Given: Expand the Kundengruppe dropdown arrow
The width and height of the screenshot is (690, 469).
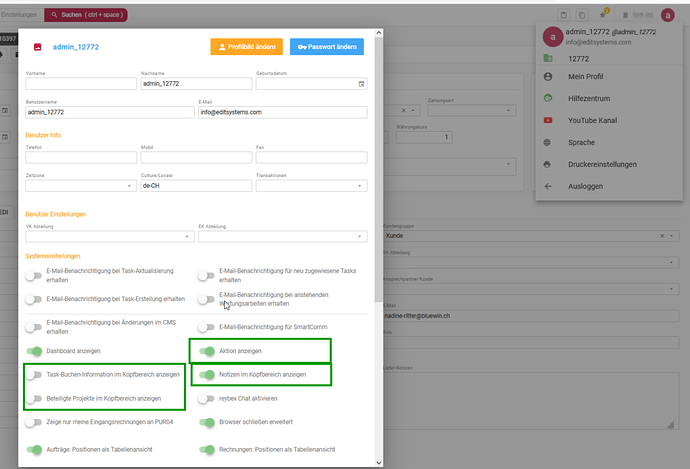Looking at the screenshot, I should [672, 236].
